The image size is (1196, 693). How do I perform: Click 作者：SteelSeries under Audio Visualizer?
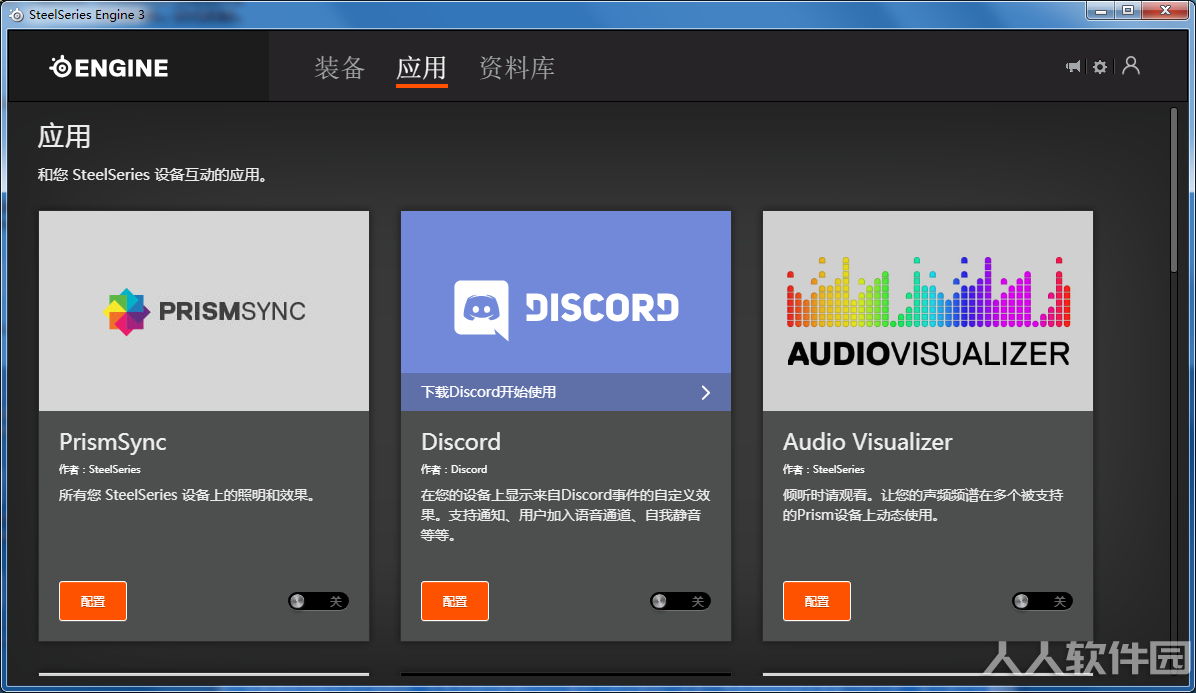pyautogui.click(x=824, y=470)
